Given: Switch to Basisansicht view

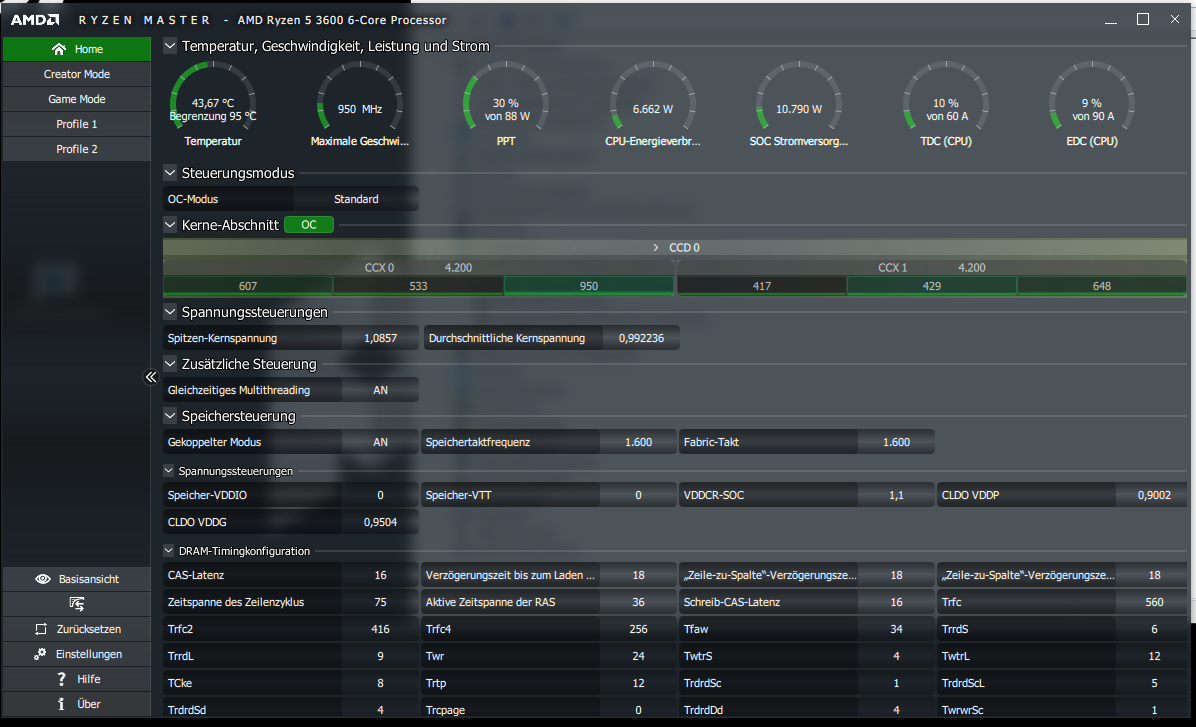Looking at the screenshot, I should pyautogui.click(x=76, y=579).
